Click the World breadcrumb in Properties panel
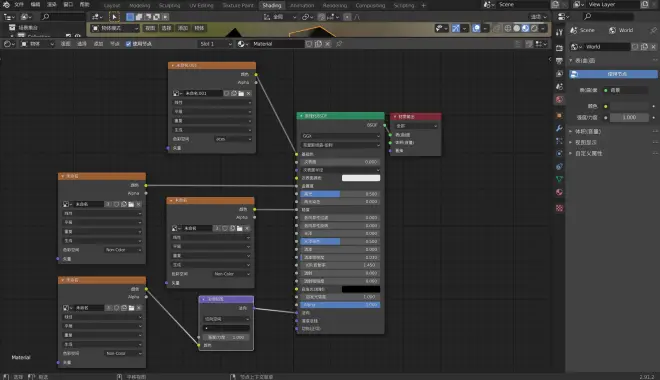Viewport: 660px width, 380px height. click(621, 30)
